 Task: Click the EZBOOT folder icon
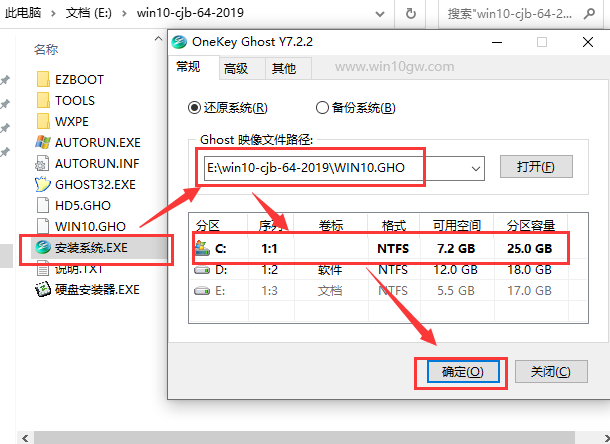(x=43, y=79)
